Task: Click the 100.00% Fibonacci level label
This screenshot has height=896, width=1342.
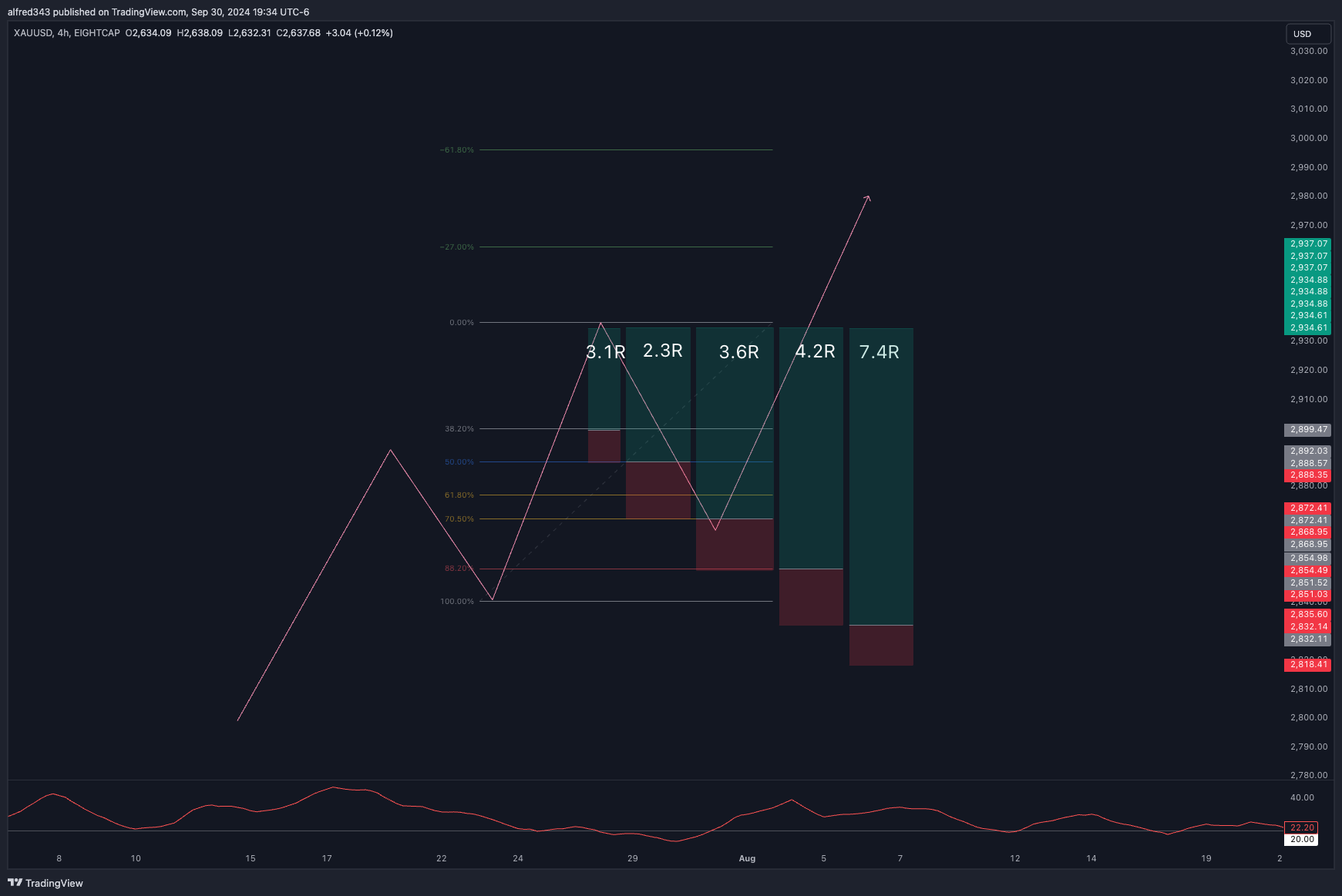Action: click(x=457, y=602)
